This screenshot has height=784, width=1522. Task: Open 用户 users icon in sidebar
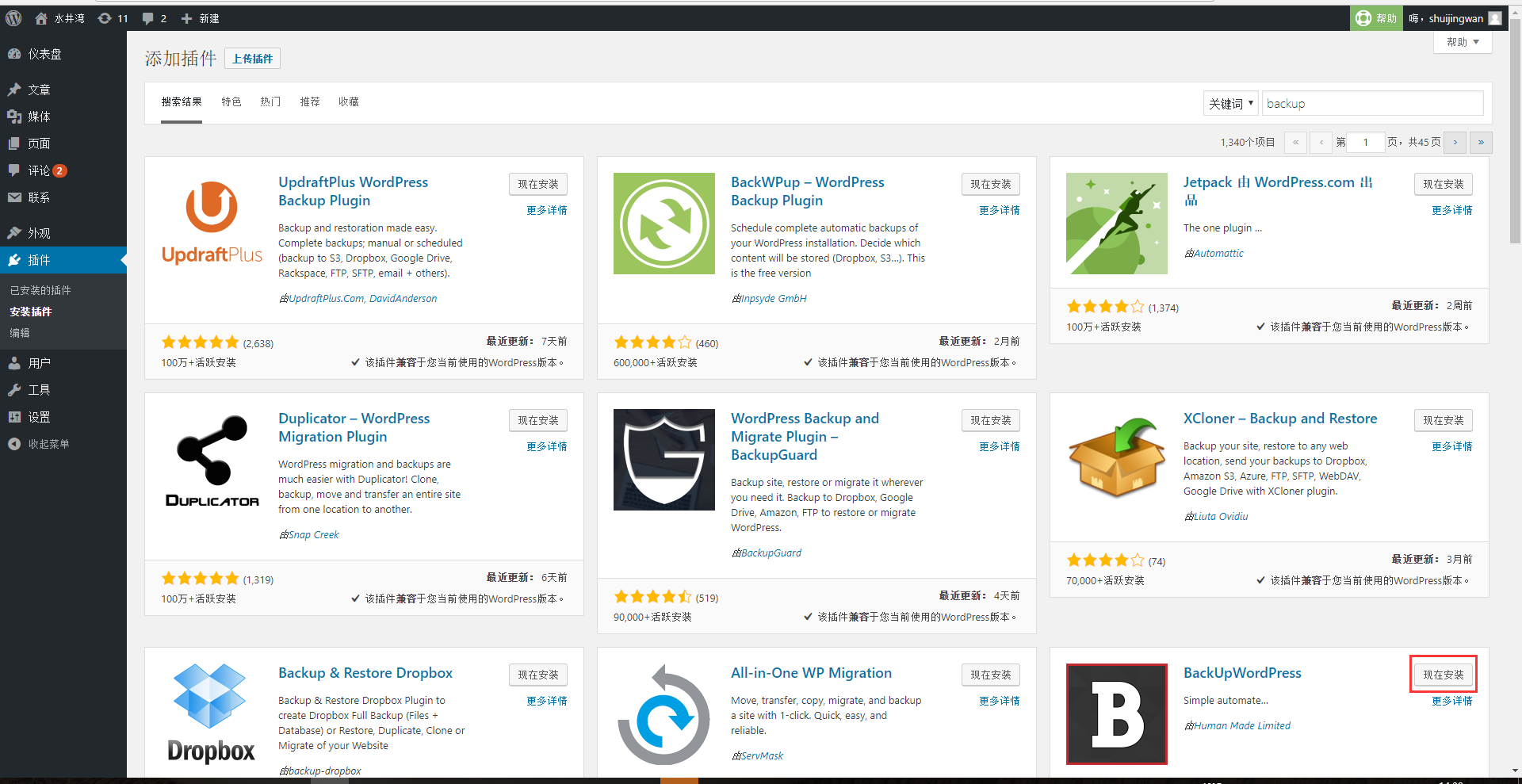pyautogui.click(x=14, y=363)
